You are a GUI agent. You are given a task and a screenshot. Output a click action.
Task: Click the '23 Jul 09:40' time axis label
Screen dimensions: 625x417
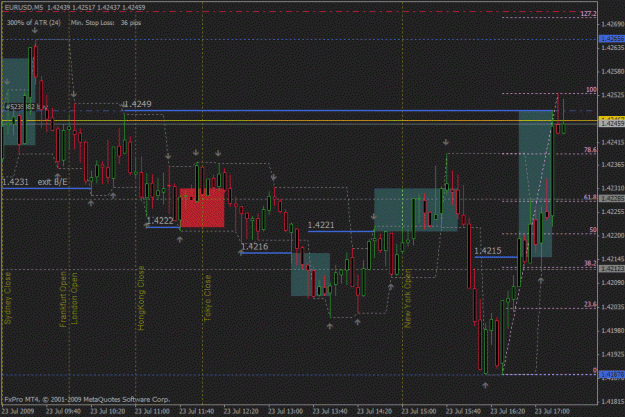[63, 411]
